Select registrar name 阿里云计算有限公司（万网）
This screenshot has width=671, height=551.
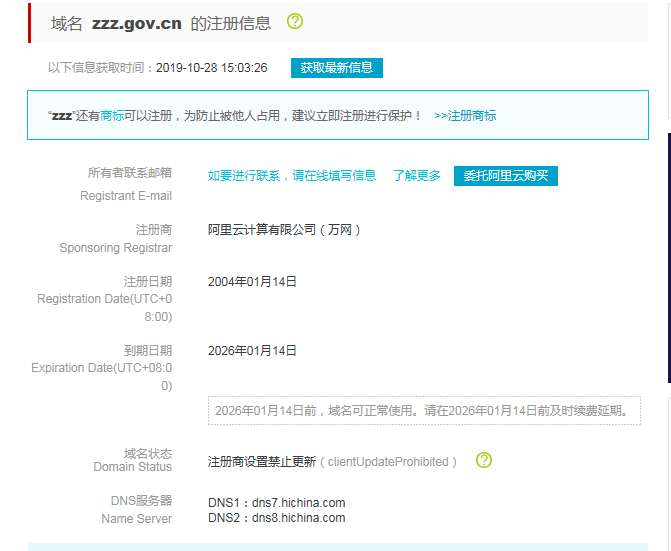(285, 230)
